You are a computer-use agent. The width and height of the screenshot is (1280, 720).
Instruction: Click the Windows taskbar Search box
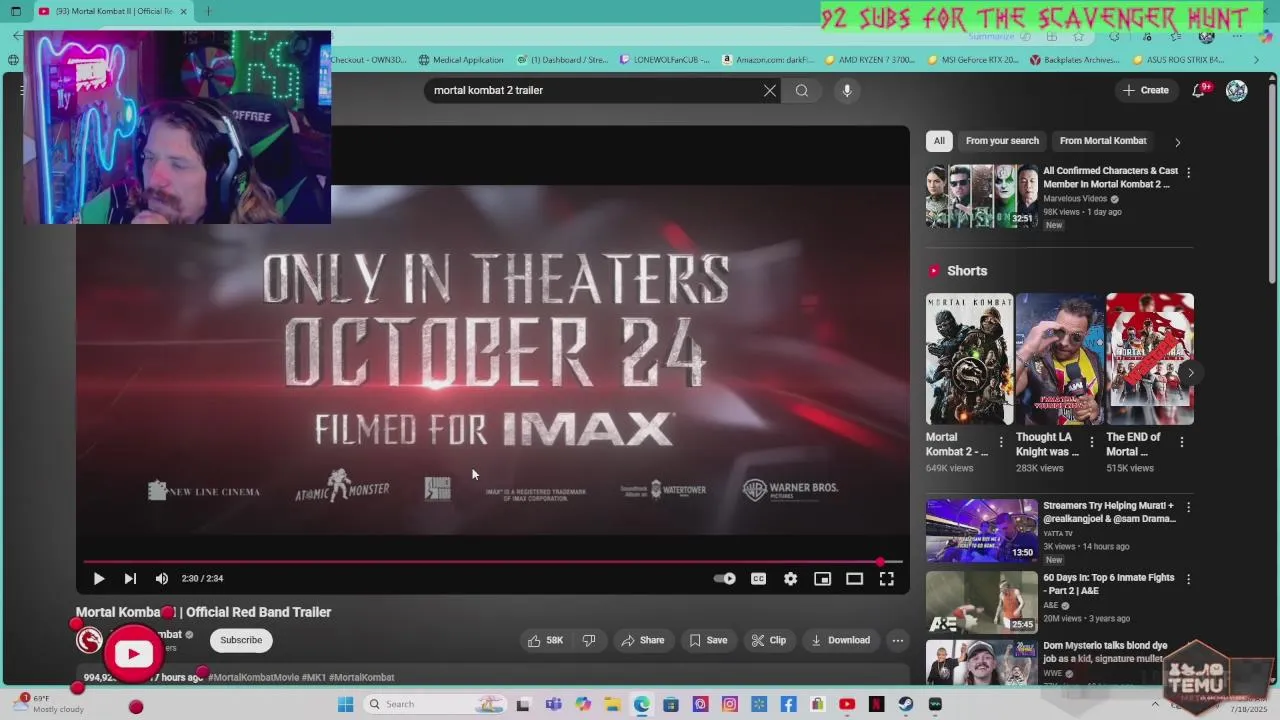tap(433, 704)
